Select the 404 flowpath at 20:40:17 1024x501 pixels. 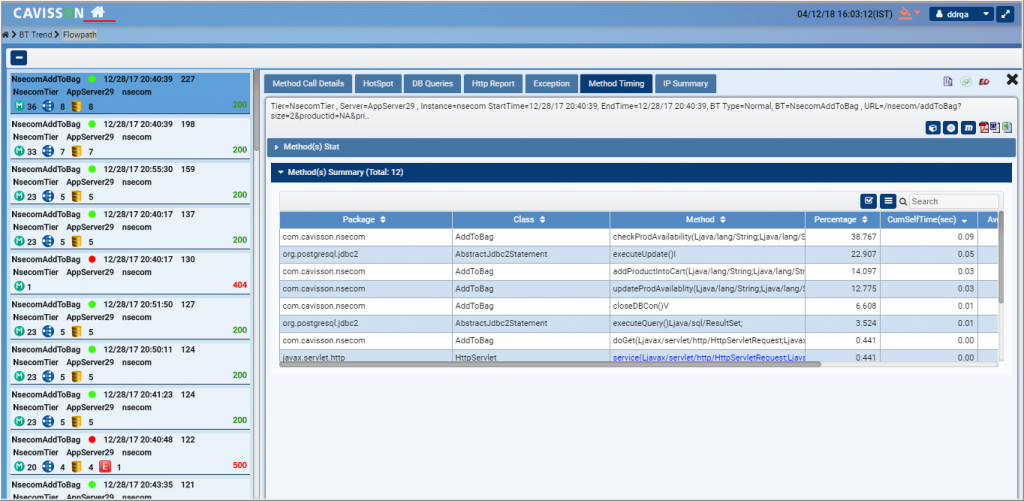(131, 273)
